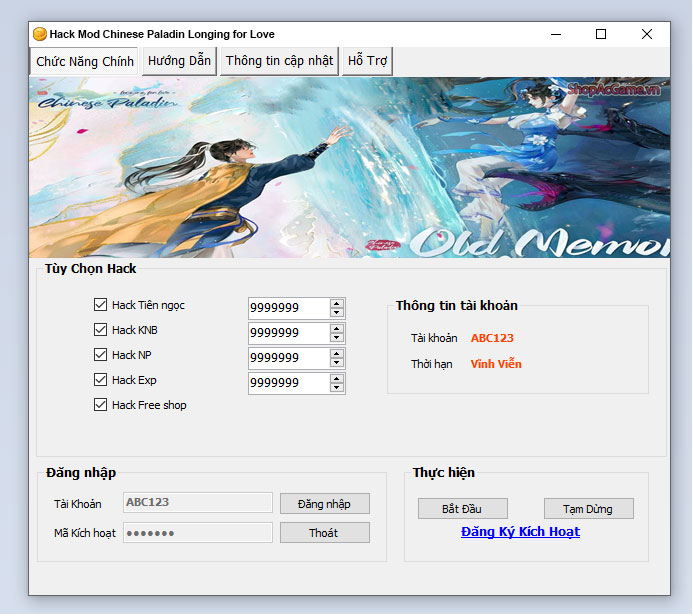Focus the Tài Khoản input field

tap(198, 502)
